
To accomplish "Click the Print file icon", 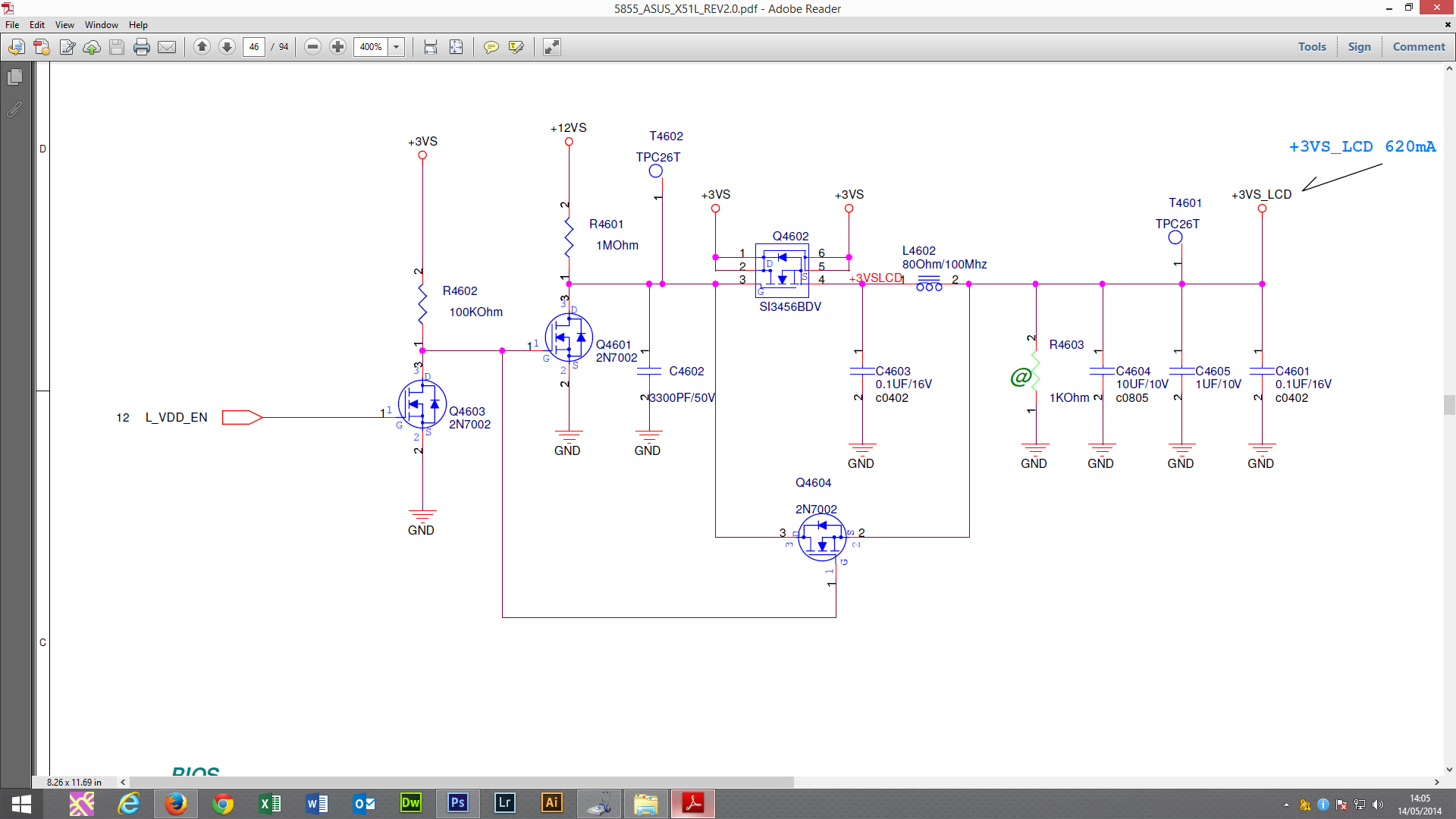I will (141, 47).
